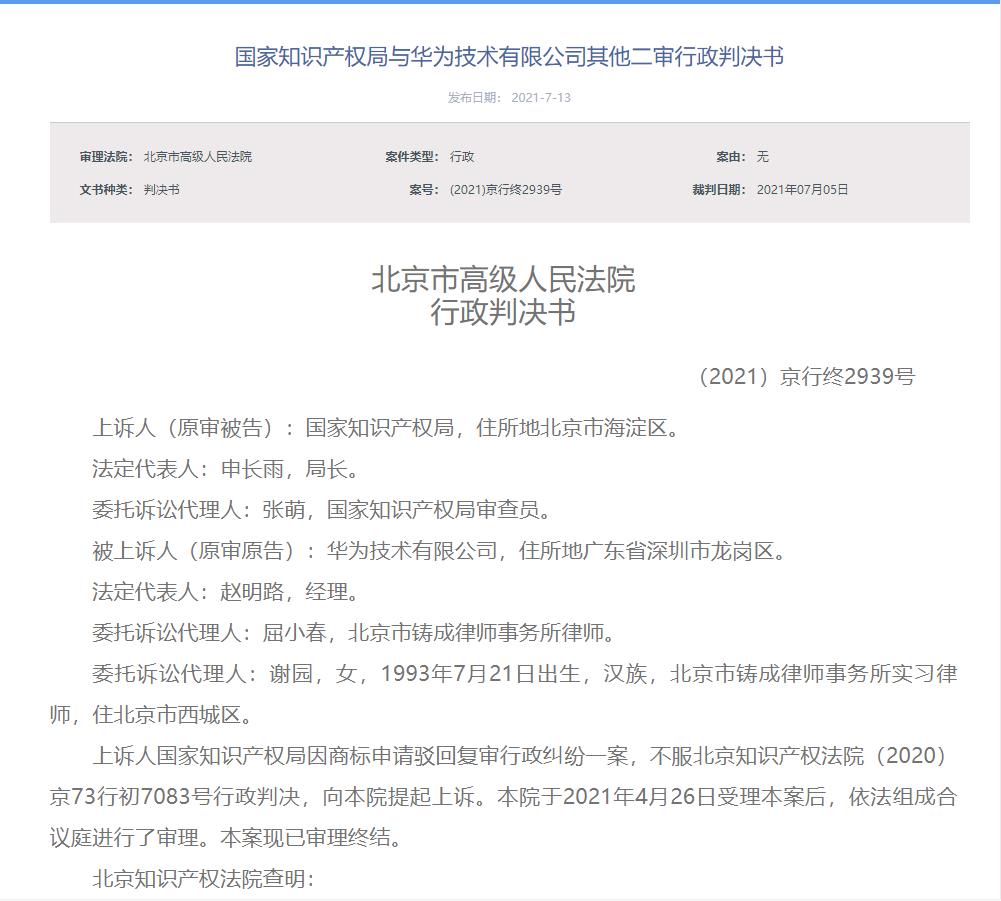Click the 案由 value 无

[763, 156]
